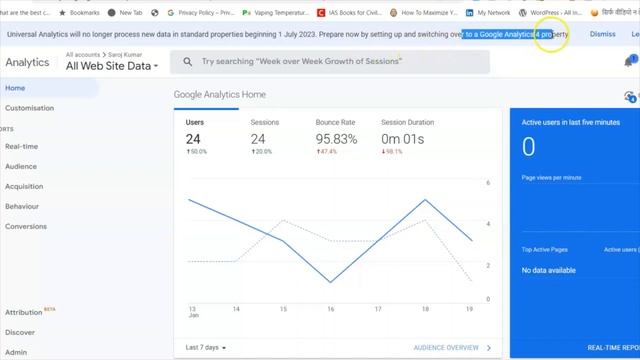Expand Real-time reports section

coord(22,146)
